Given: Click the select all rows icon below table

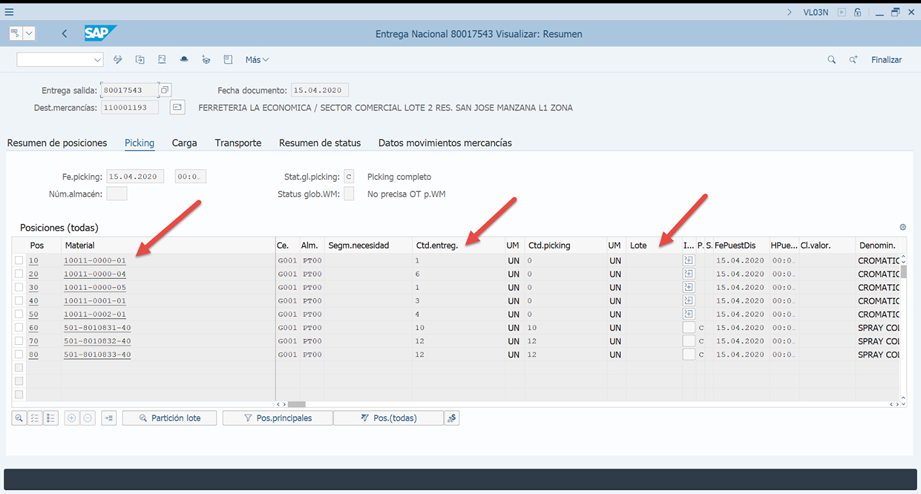Looking at the screenshot, I should (35, 418).
